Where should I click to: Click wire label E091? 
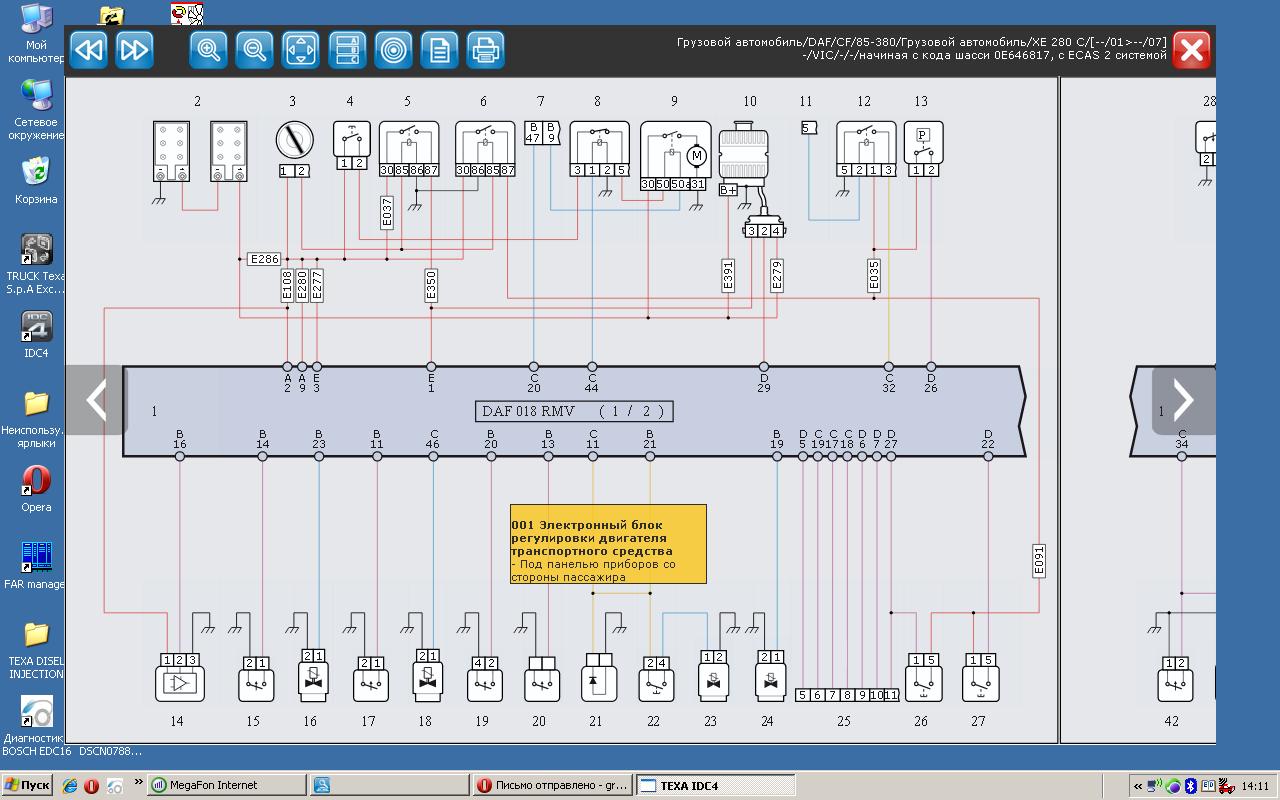pyautogui.click(x=1039, y=561)
